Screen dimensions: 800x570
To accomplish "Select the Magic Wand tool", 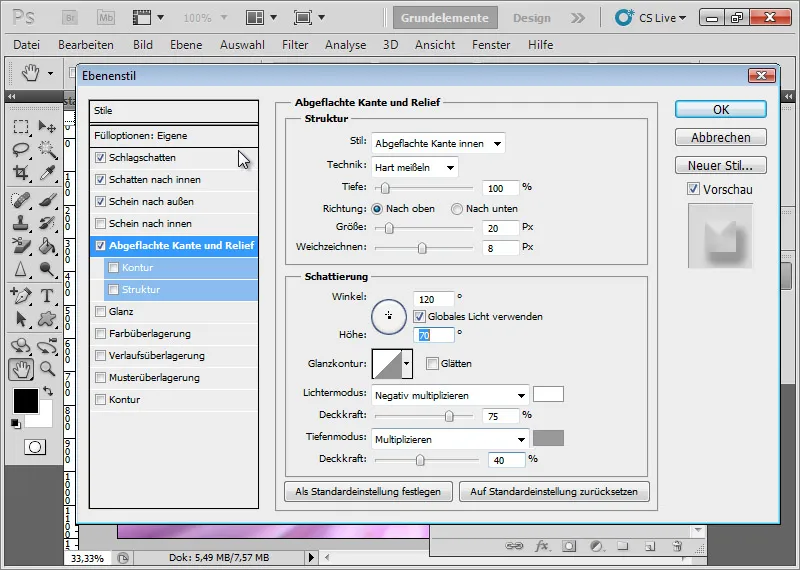I will click(x=47, y=150).
